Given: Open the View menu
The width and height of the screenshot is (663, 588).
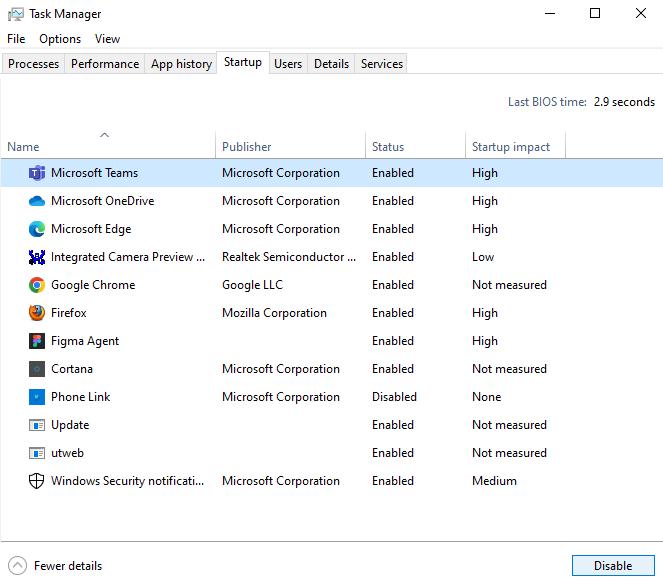Looking at the screenshot, I should (x=107, y=39).
